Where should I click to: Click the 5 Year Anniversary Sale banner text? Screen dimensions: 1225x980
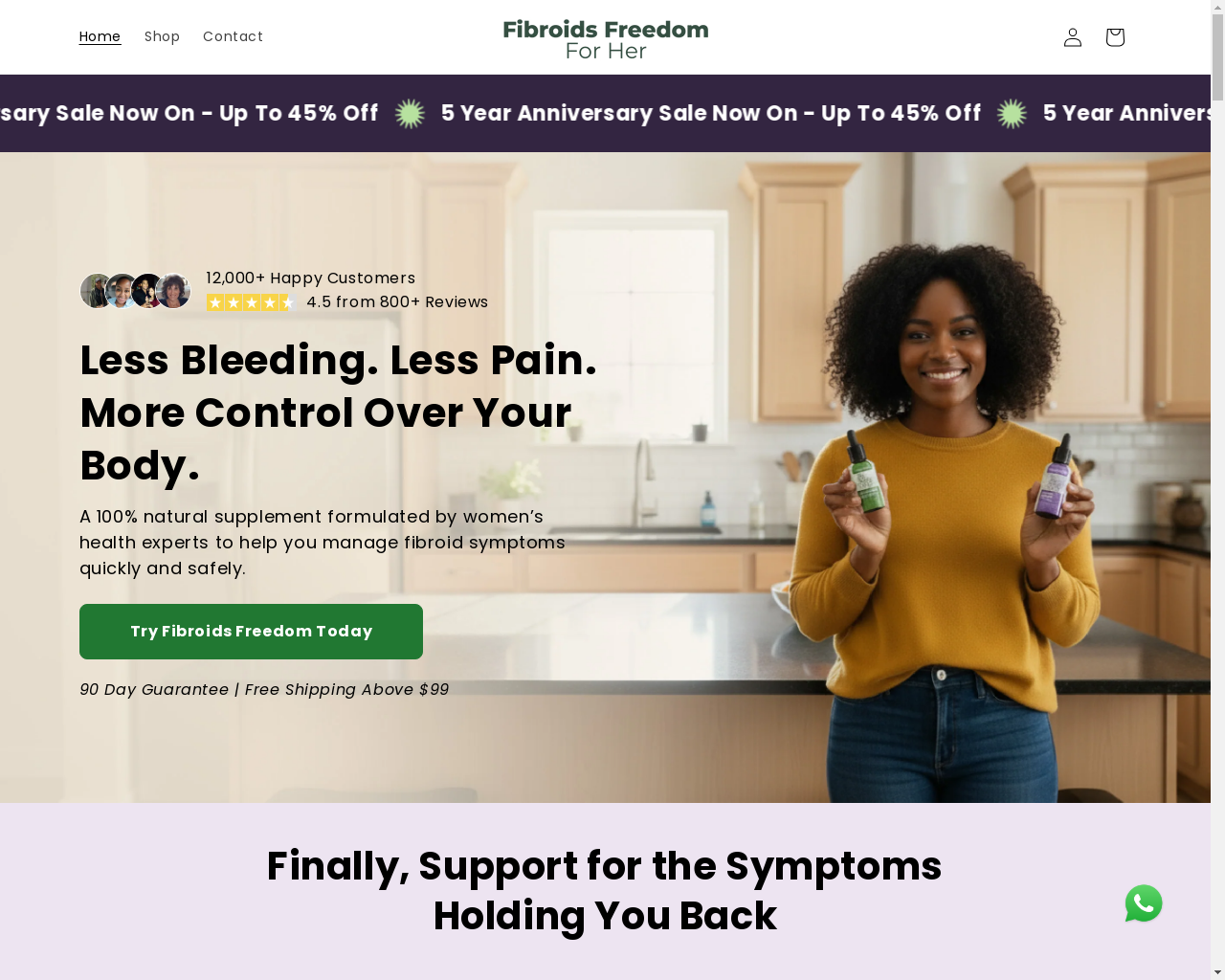coord(711,113)
